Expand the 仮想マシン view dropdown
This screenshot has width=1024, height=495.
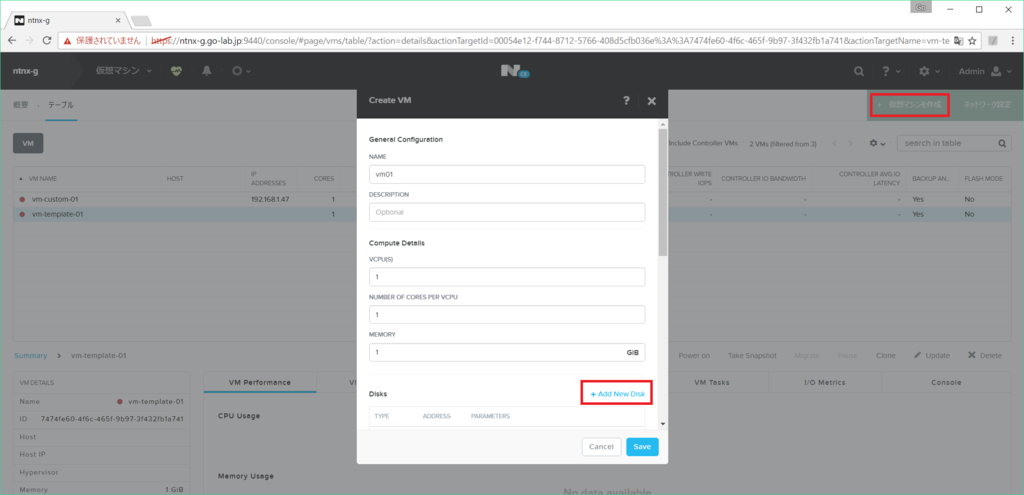123,71
